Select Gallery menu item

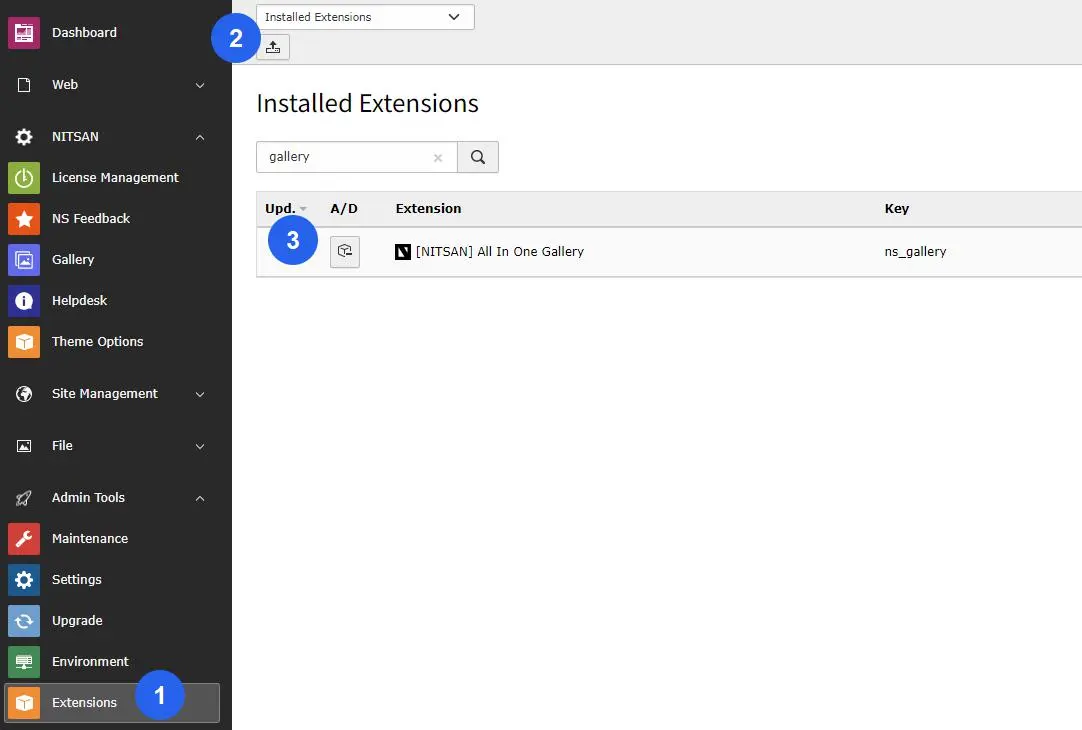pyautogui.click(x=73, y=259)
